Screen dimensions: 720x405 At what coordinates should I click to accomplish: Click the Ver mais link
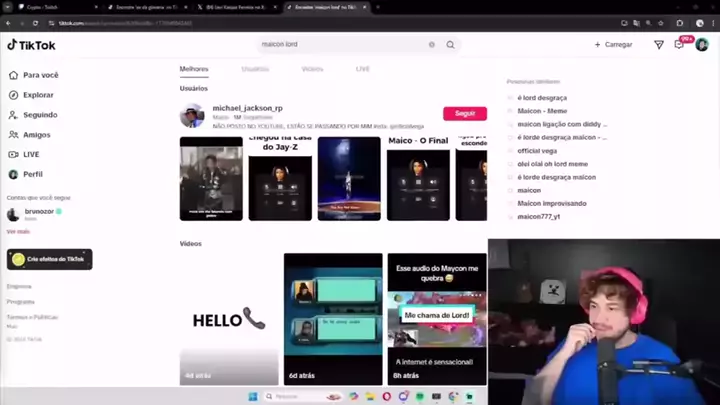(18, 231)
